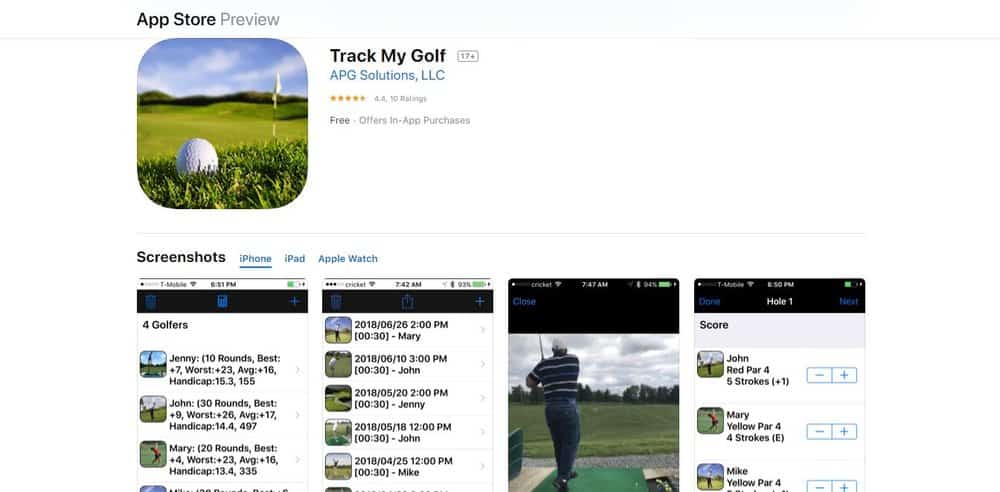Click Mary's avatar in the Score list
The height and width of the screenshot is (492, 1000).
pyautogui.click(x=710, y=421)
